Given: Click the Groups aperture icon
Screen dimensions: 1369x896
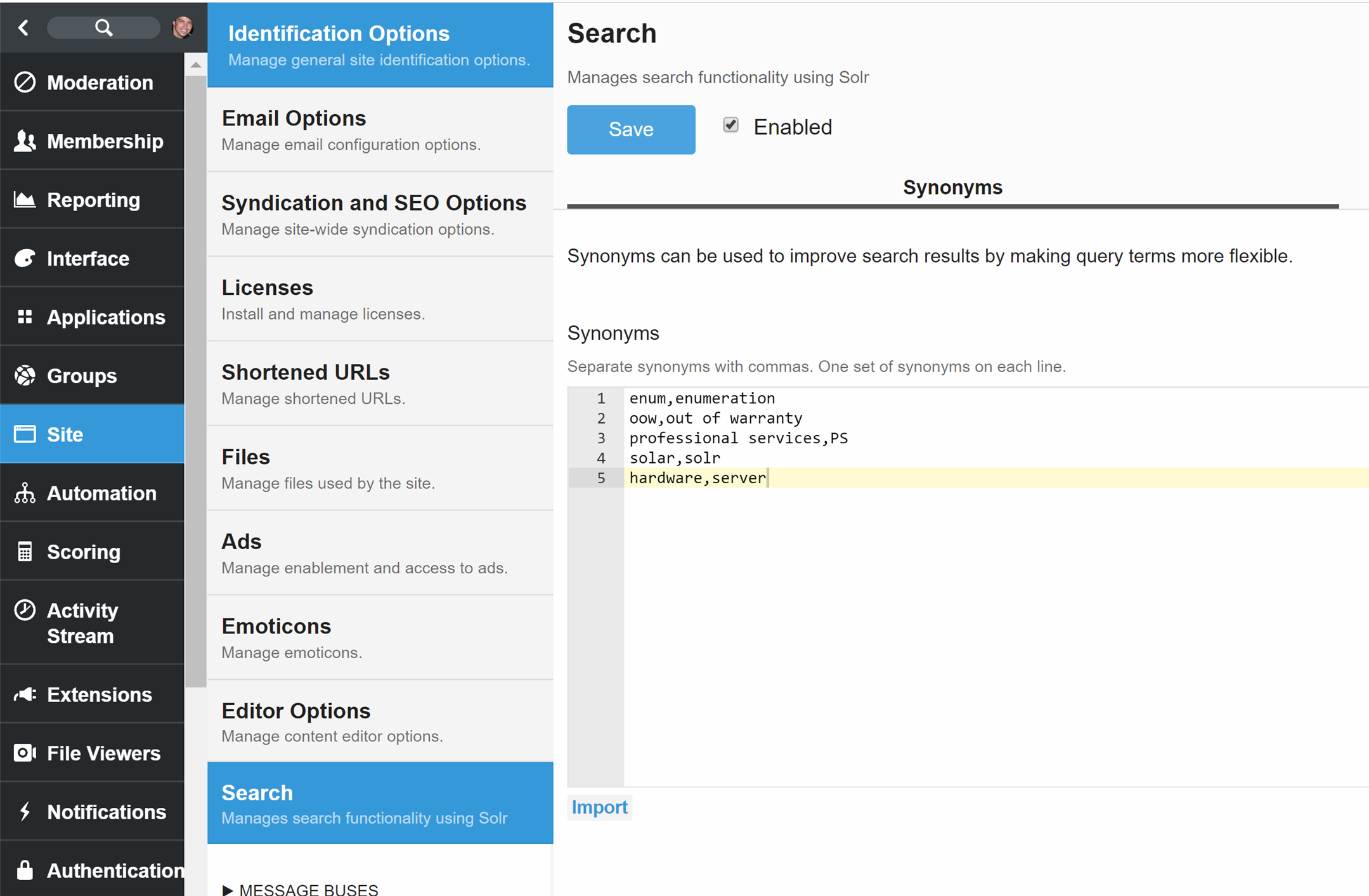Looking at the screenshot, I should [x=25, y=375].
